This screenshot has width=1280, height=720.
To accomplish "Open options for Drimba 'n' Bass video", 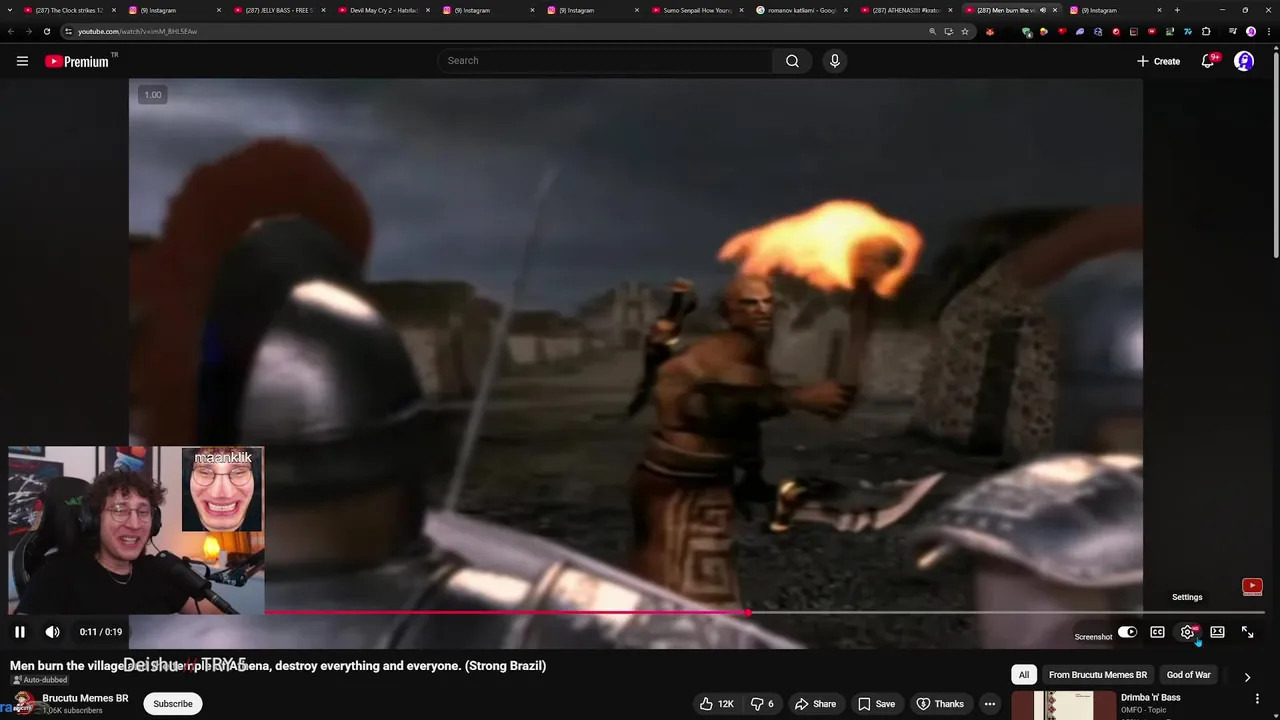I will [1257, 698].
